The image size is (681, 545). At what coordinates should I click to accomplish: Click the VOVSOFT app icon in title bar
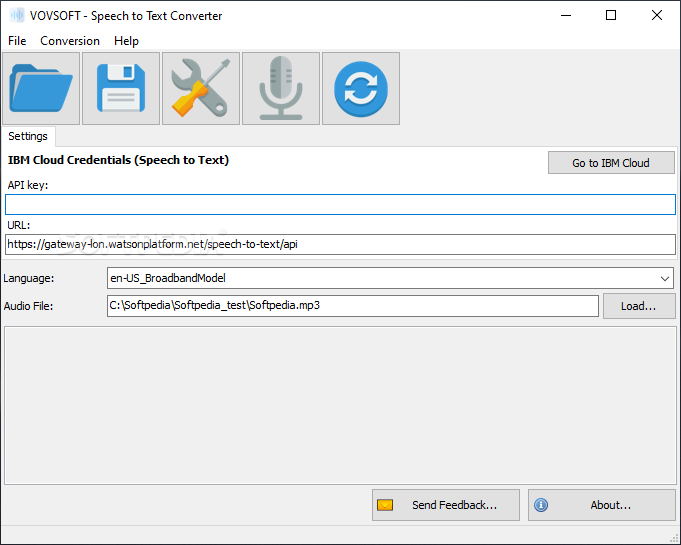click(17, 16)
